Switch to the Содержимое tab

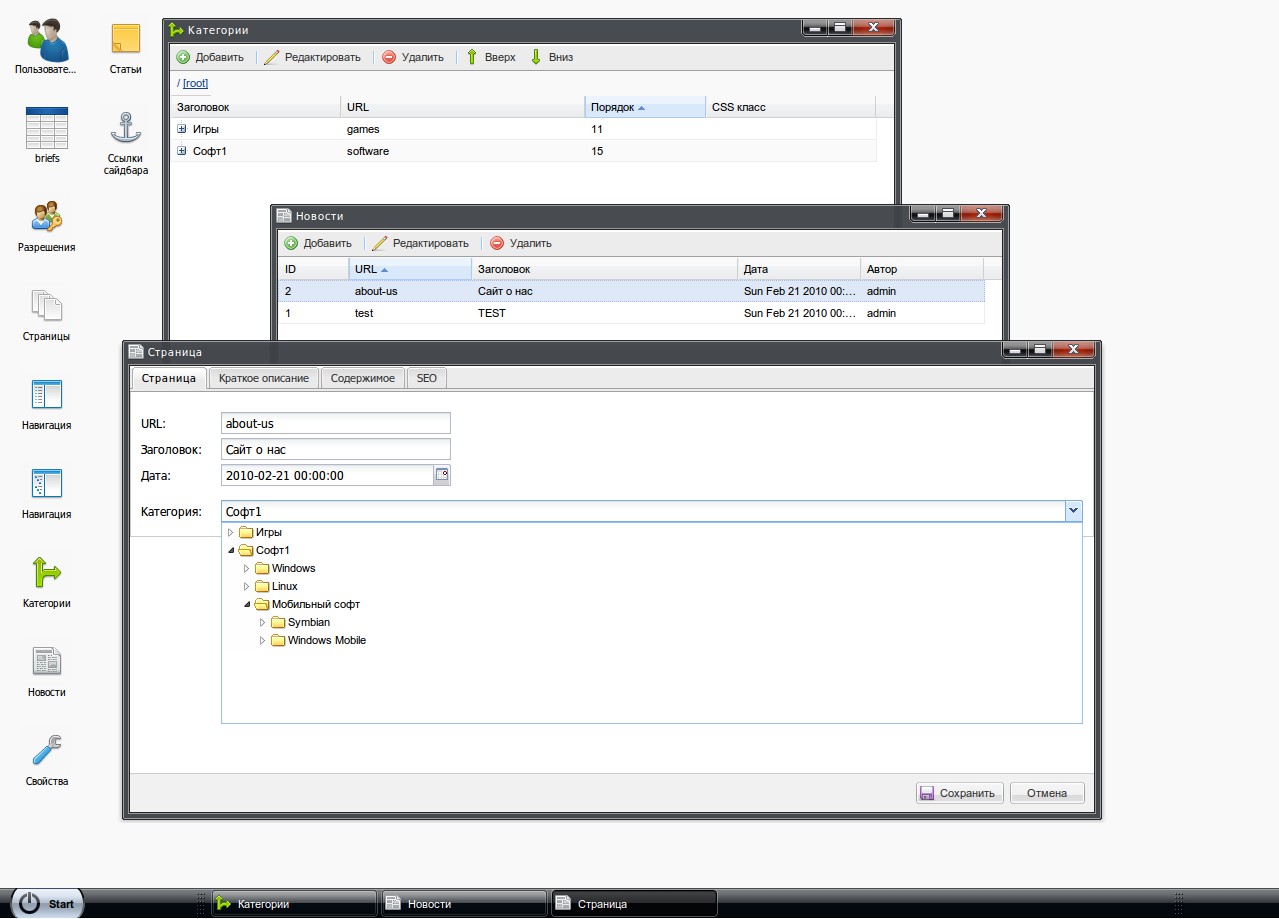363,378
